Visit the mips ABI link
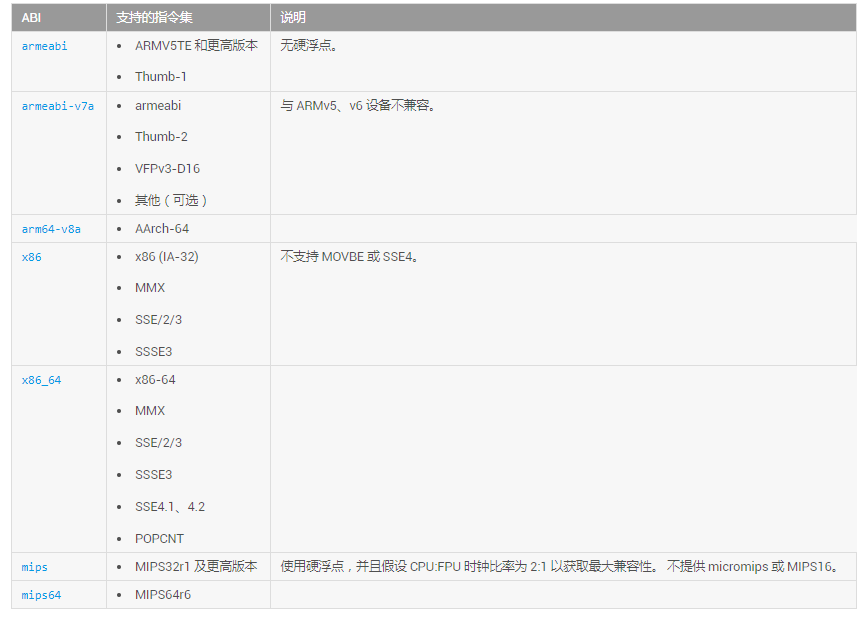863x619 pixels. [x=34, y=567]
